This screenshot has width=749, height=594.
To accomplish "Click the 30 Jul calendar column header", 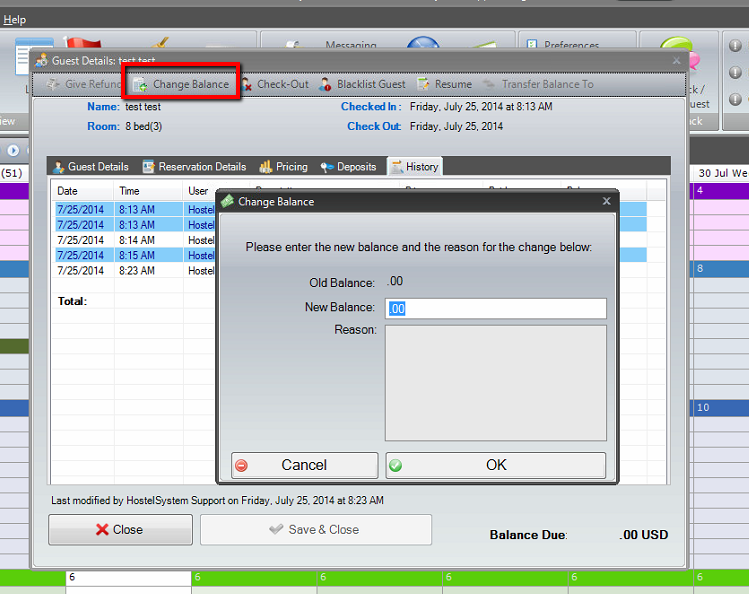I will point(721,173).
